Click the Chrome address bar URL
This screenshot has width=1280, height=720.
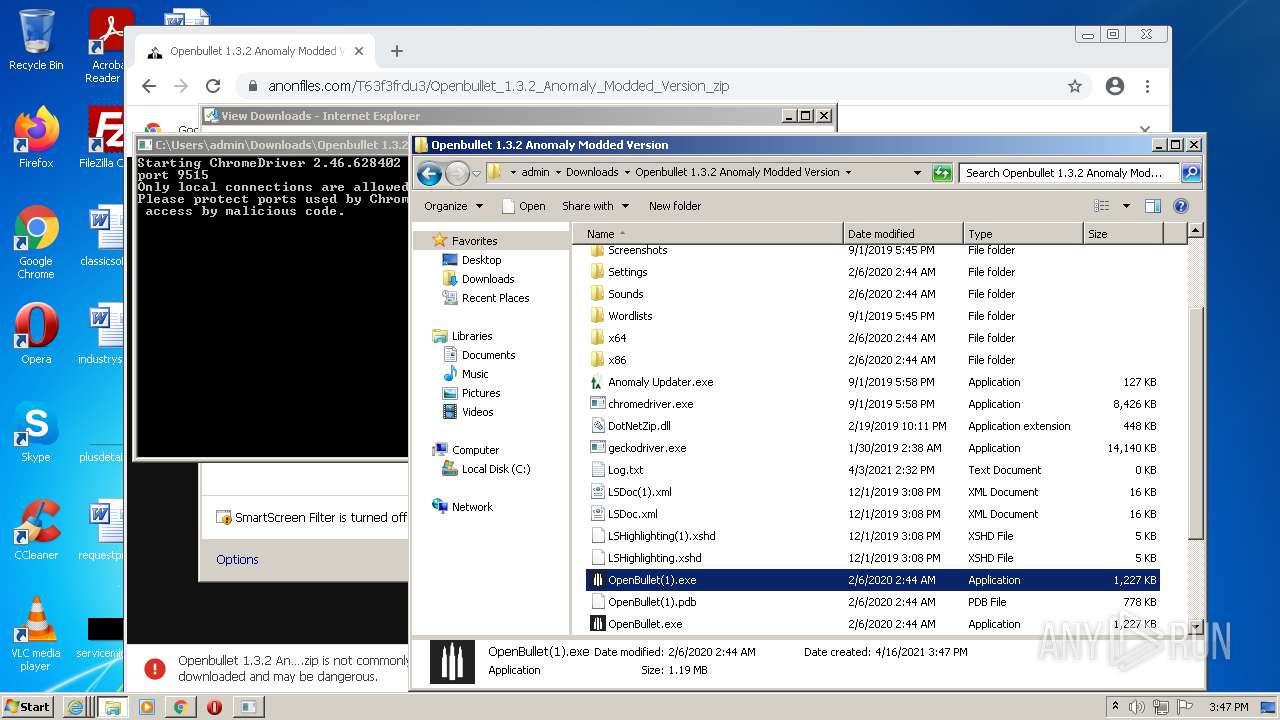[x=498, y=86]
